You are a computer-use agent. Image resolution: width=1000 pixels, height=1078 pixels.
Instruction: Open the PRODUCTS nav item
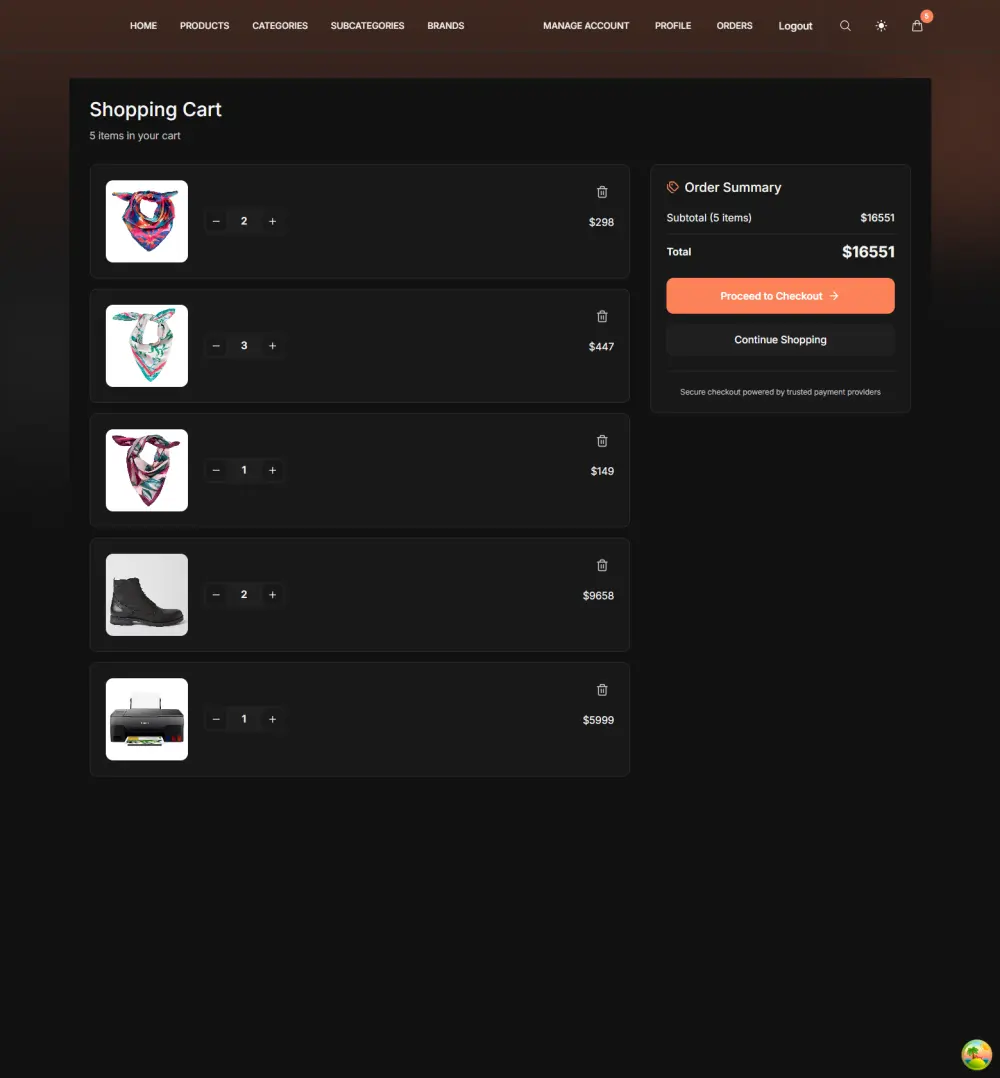click(x=205, y=25)
